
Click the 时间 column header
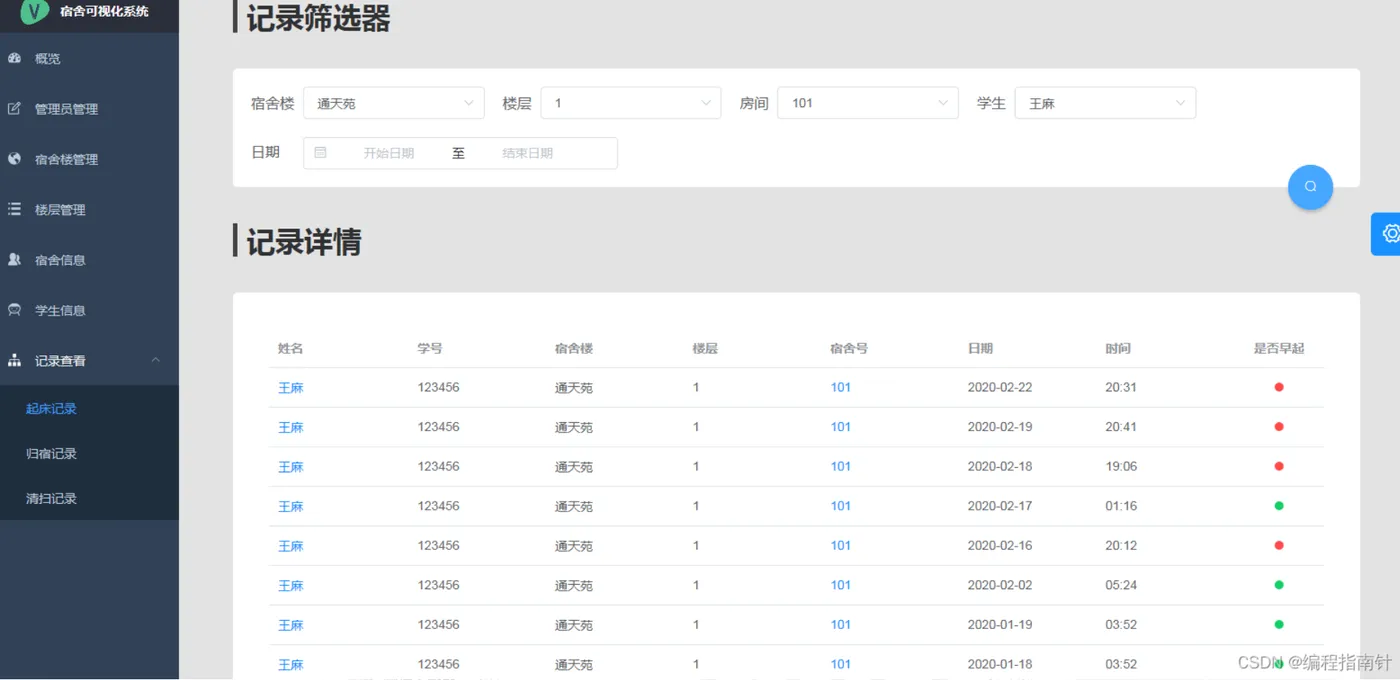[1118, 348]
